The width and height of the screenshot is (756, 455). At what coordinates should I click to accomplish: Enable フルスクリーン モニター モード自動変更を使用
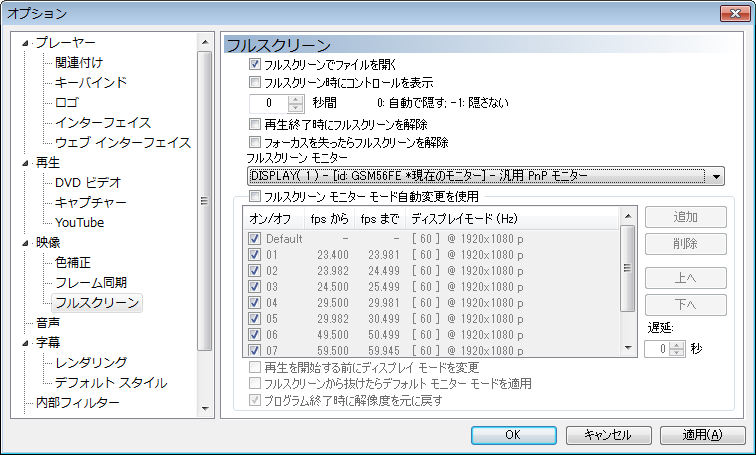coord(255,196)
